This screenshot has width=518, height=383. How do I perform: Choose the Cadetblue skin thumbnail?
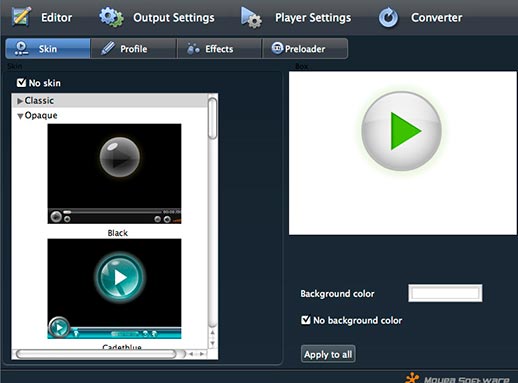114,289
